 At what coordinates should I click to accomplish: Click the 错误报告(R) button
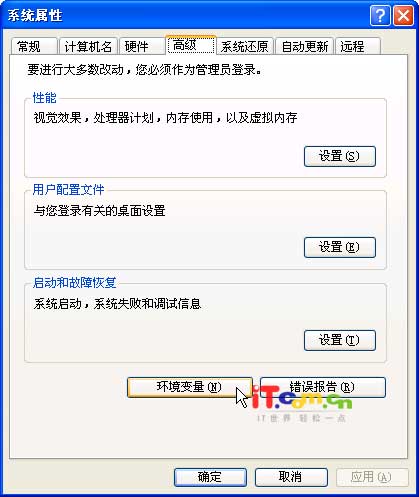pyautogui.click(x=323, y=387)
